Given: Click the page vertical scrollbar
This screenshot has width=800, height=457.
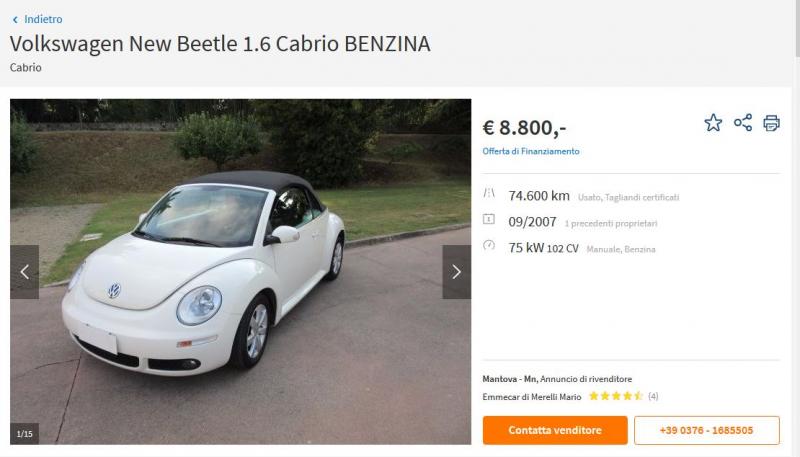Looking at the screenshot, I should point(796,228).
